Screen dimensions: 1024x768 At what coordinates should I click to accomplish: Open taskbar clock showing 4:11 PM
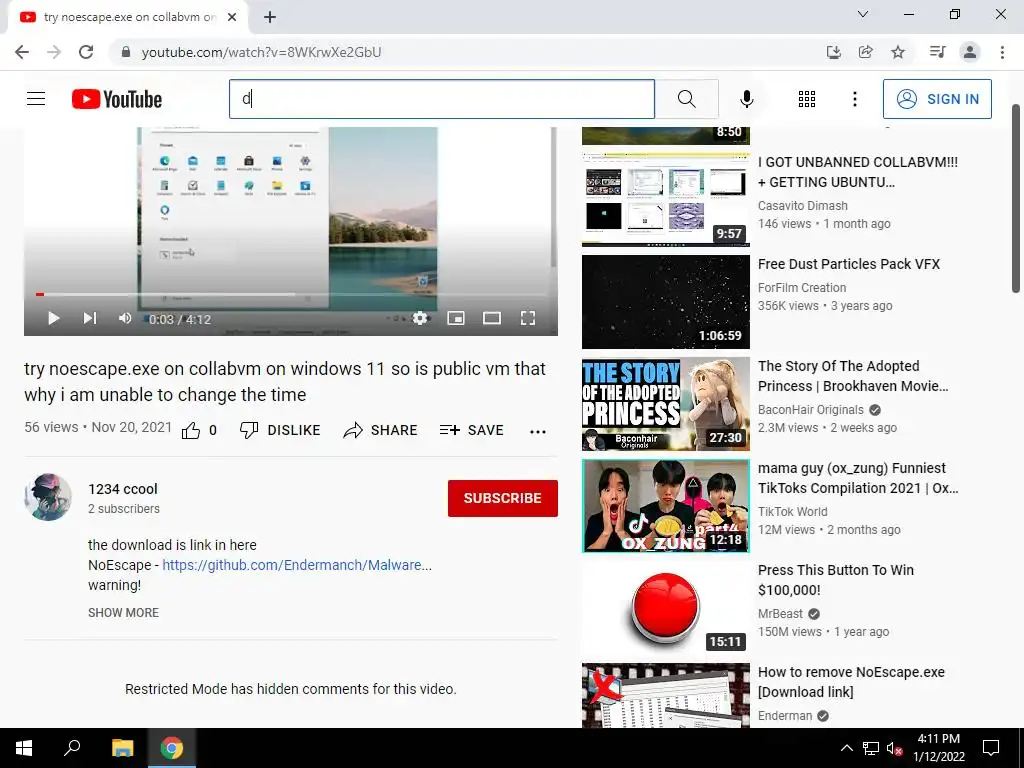tap(938, 748)
